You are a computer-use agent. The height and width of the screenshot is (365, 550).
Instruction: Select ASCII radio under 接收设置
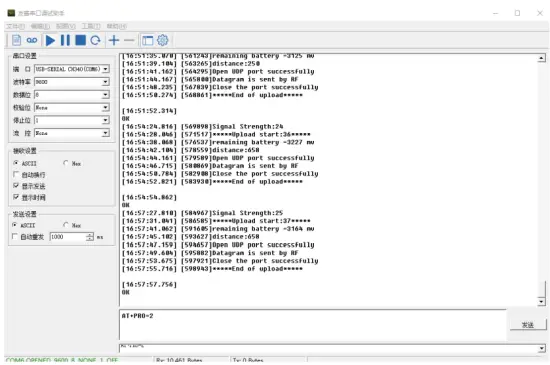[16, 163]
